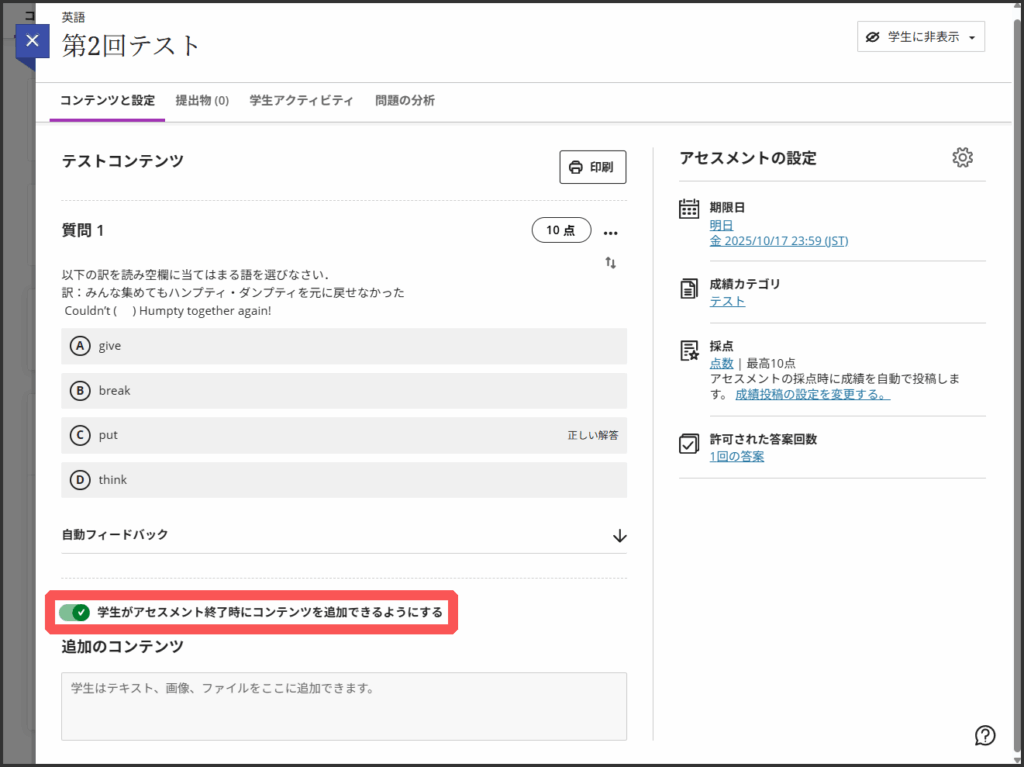
Task: Open the 問題の分析 tab
Action: point(405,101)
